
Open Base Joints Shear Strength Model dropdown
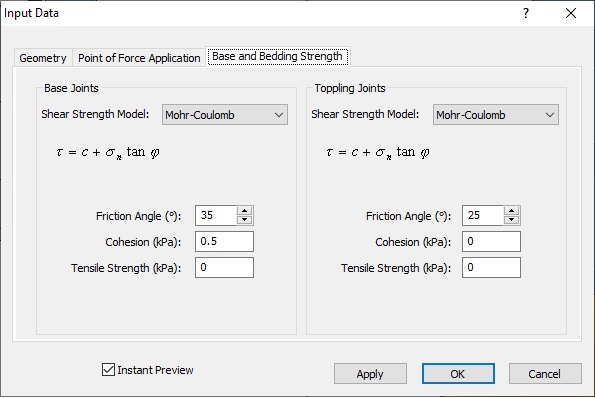coord(225,115)
